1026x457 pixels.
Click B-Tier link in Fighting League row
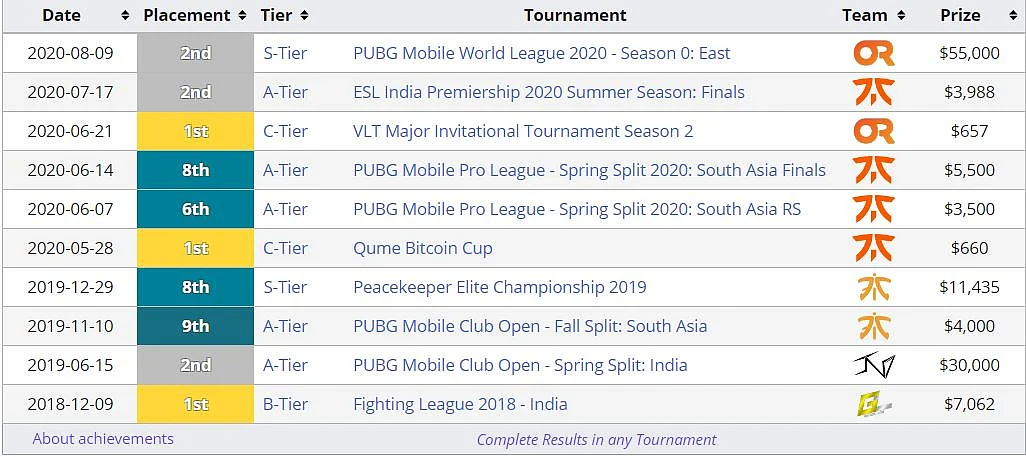click(285, 404)
